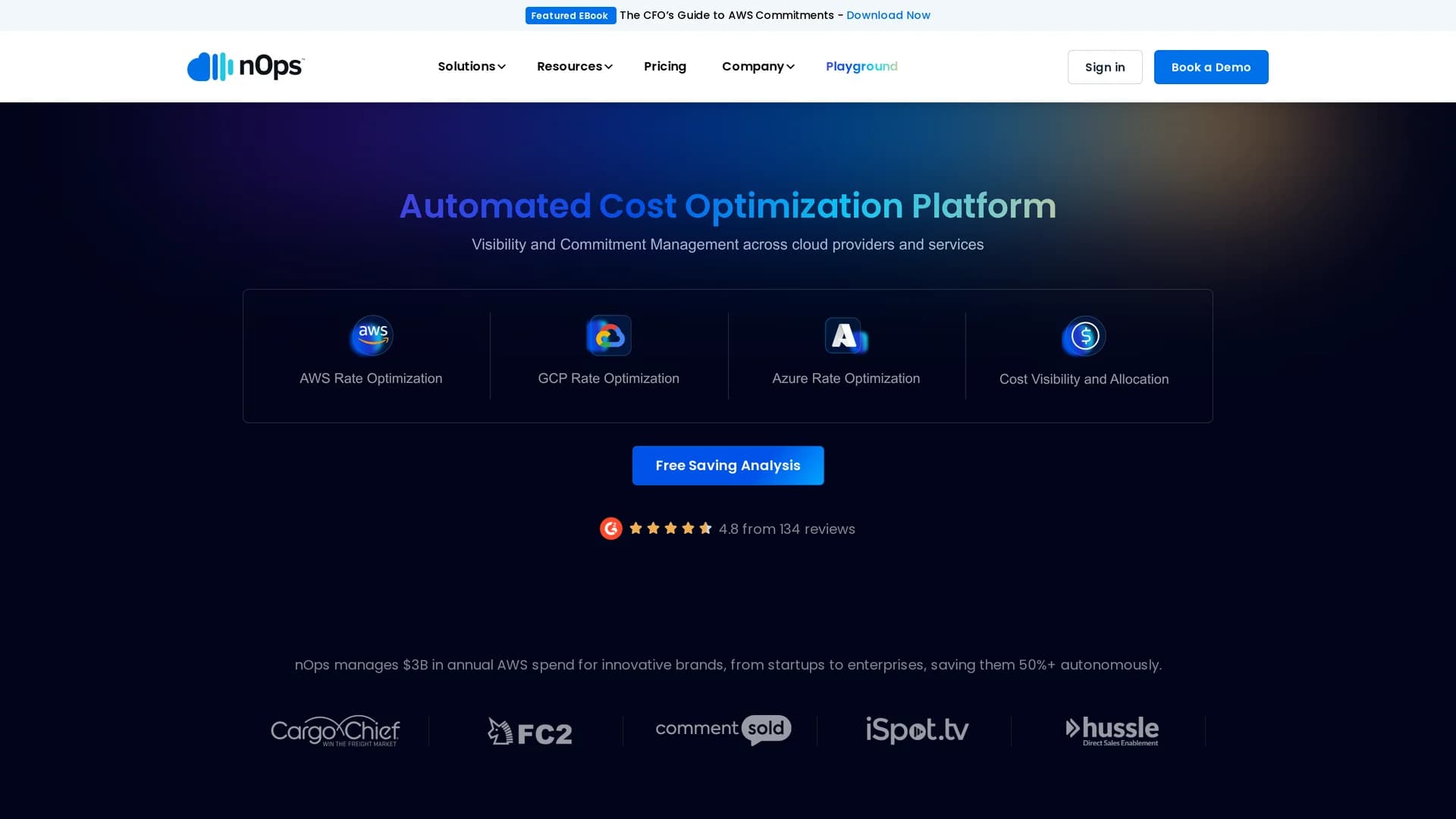Click the nOps logo in the header
Image resolution: width=1456 pixels, height=819 pixels.
coord(246,67)
